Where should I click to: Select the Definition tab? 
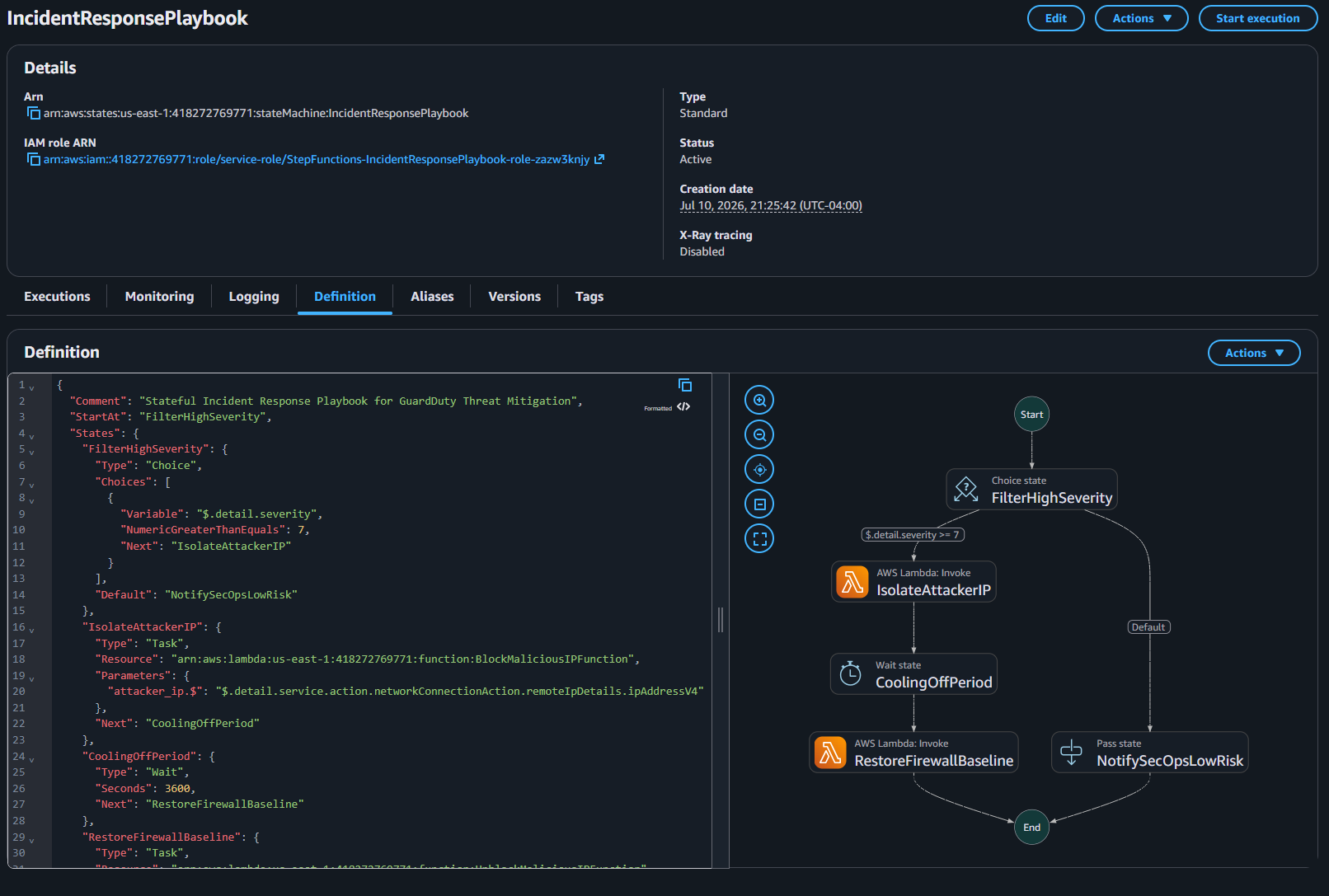point(345,296)
